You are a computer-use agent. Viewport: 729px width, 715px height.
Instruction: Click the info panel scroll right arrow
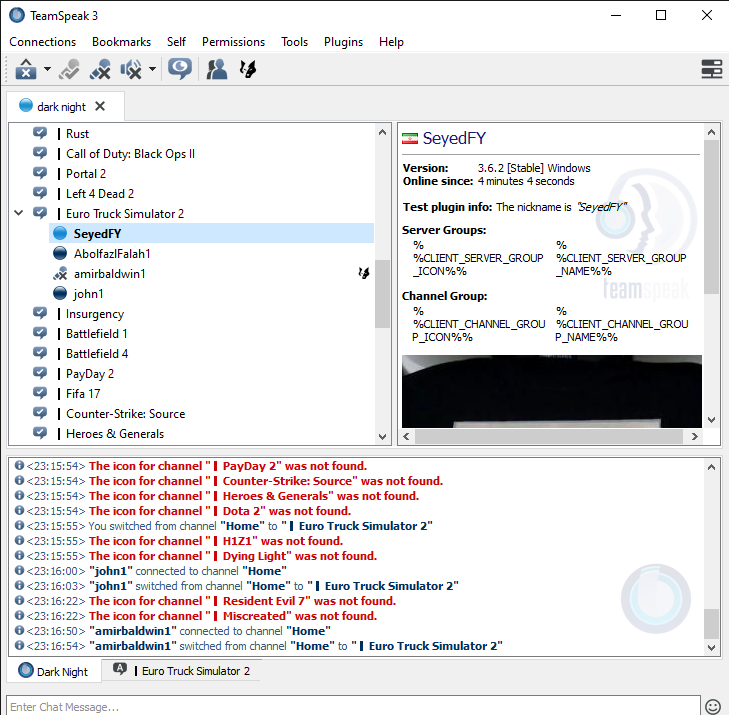695,437
